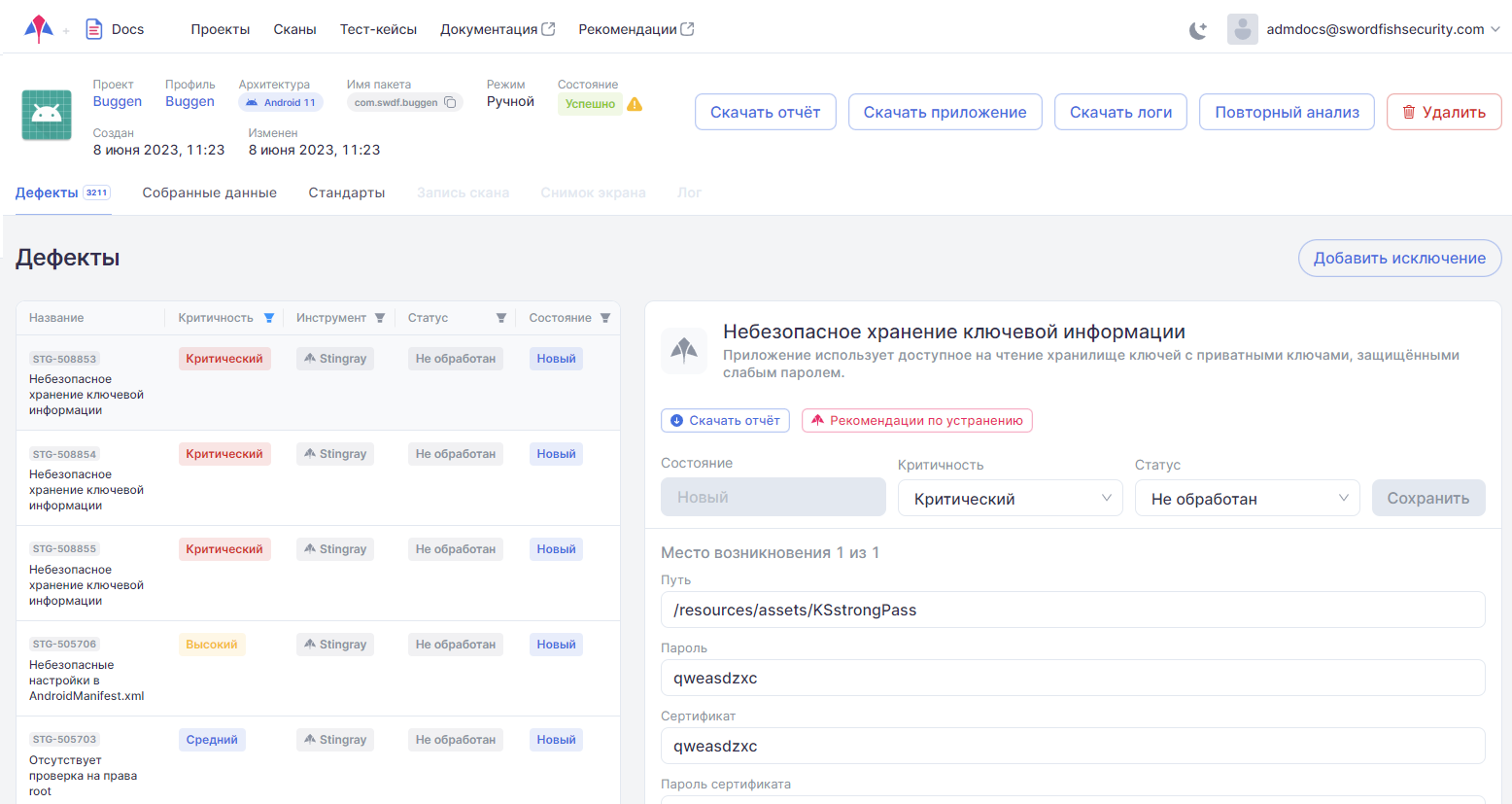Click the defect detail Stingray icon

[x=684, y=350]
